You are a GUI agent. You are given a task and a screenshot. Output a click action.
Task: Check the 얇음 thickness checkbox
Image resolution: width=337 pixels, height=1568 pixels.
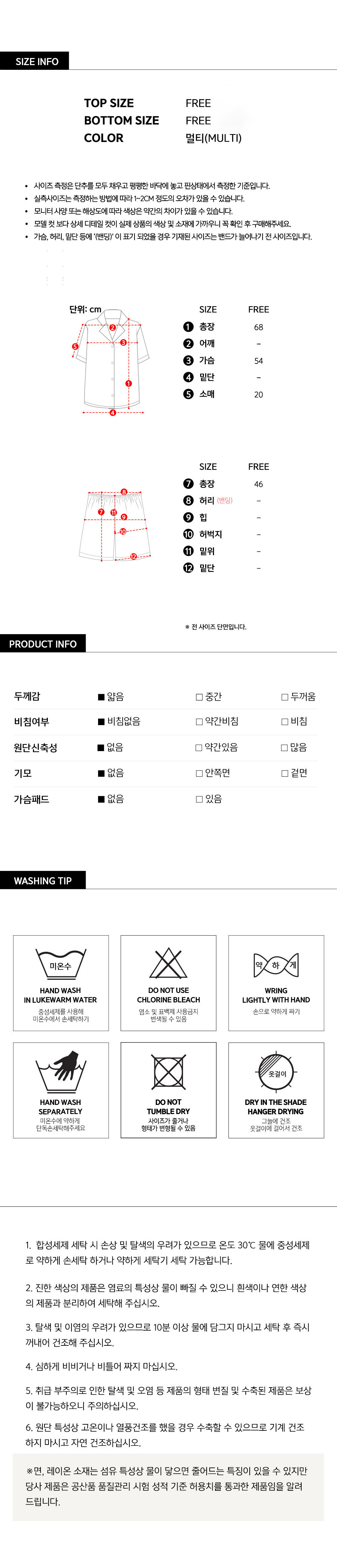101,697
